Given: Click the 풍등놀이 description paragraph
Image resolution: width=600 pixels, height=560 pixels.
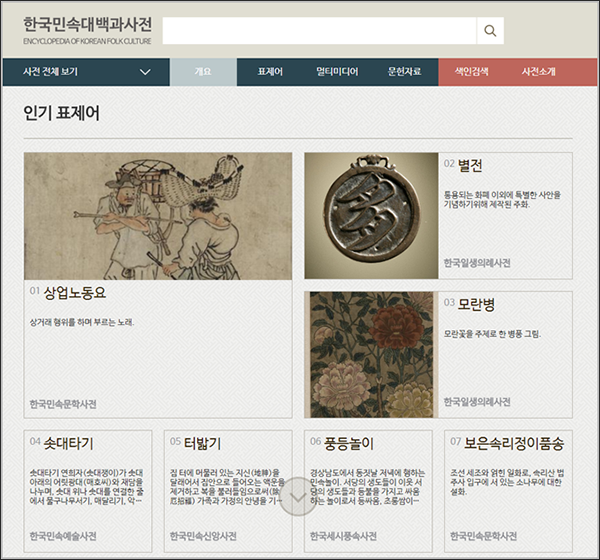Looking at the screenshot, I should [367, 487].
